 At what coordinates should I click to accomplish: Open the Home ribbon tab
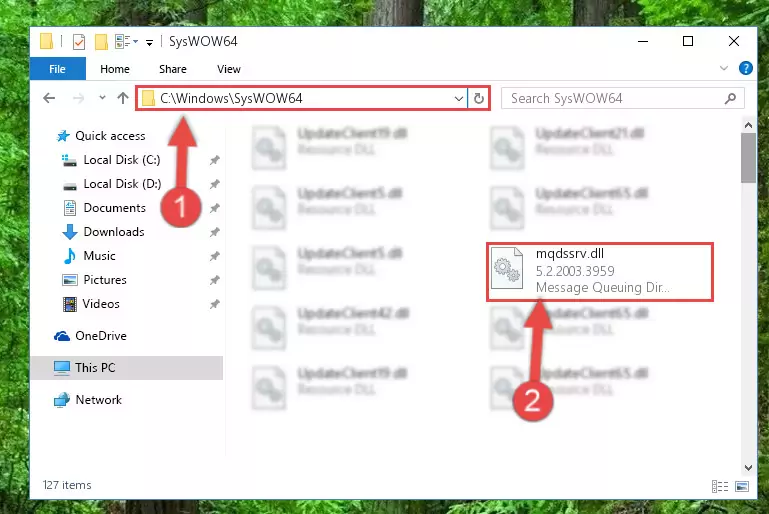point(115,69)
